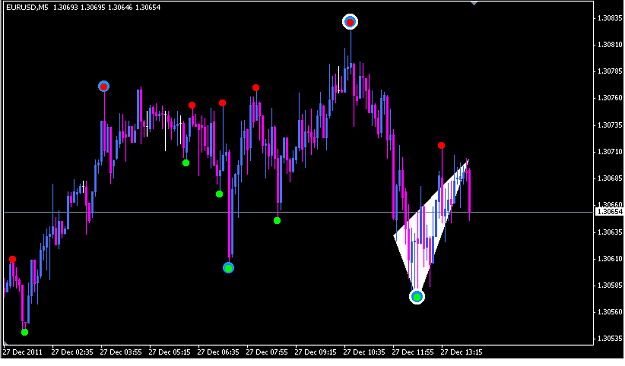
Task: Click the 27 Dec 06:35 time label
Action: pos(218,352)
